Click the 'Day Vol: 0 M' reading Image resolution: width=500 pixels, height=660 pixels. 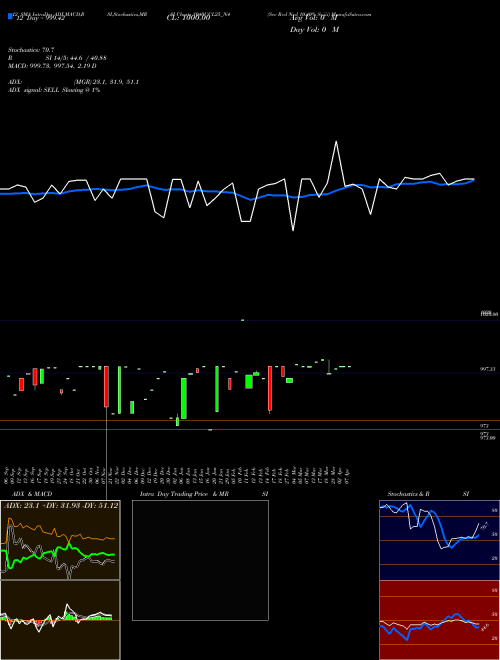[x=314, y=30]
